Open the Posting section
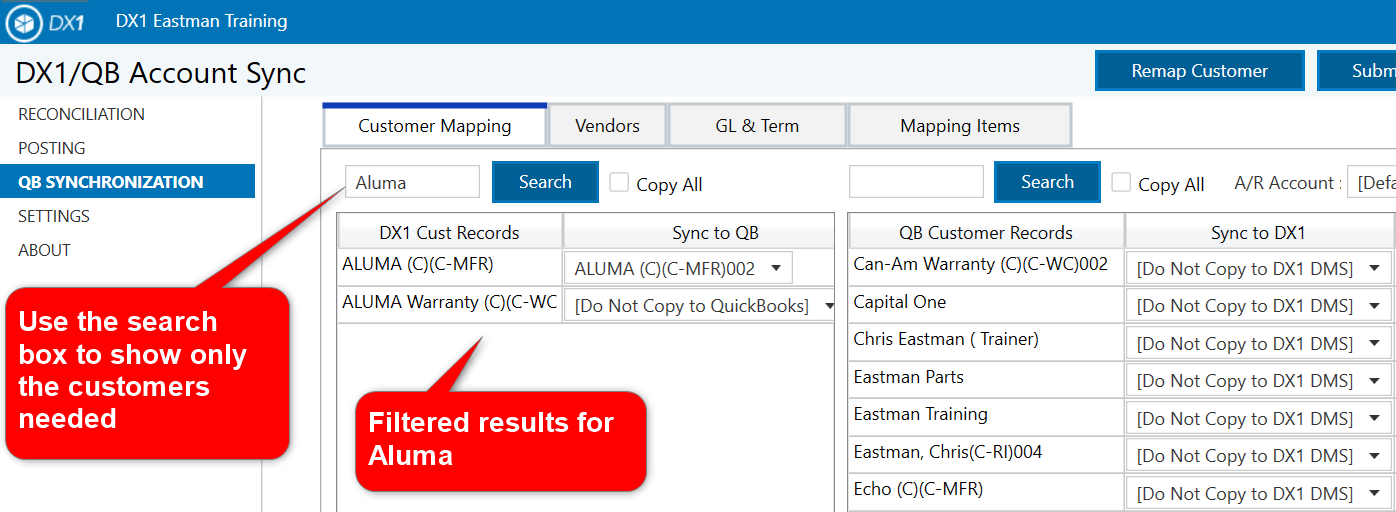The height and width of the screenshot is (512, 1396). (x=51, y=148)
